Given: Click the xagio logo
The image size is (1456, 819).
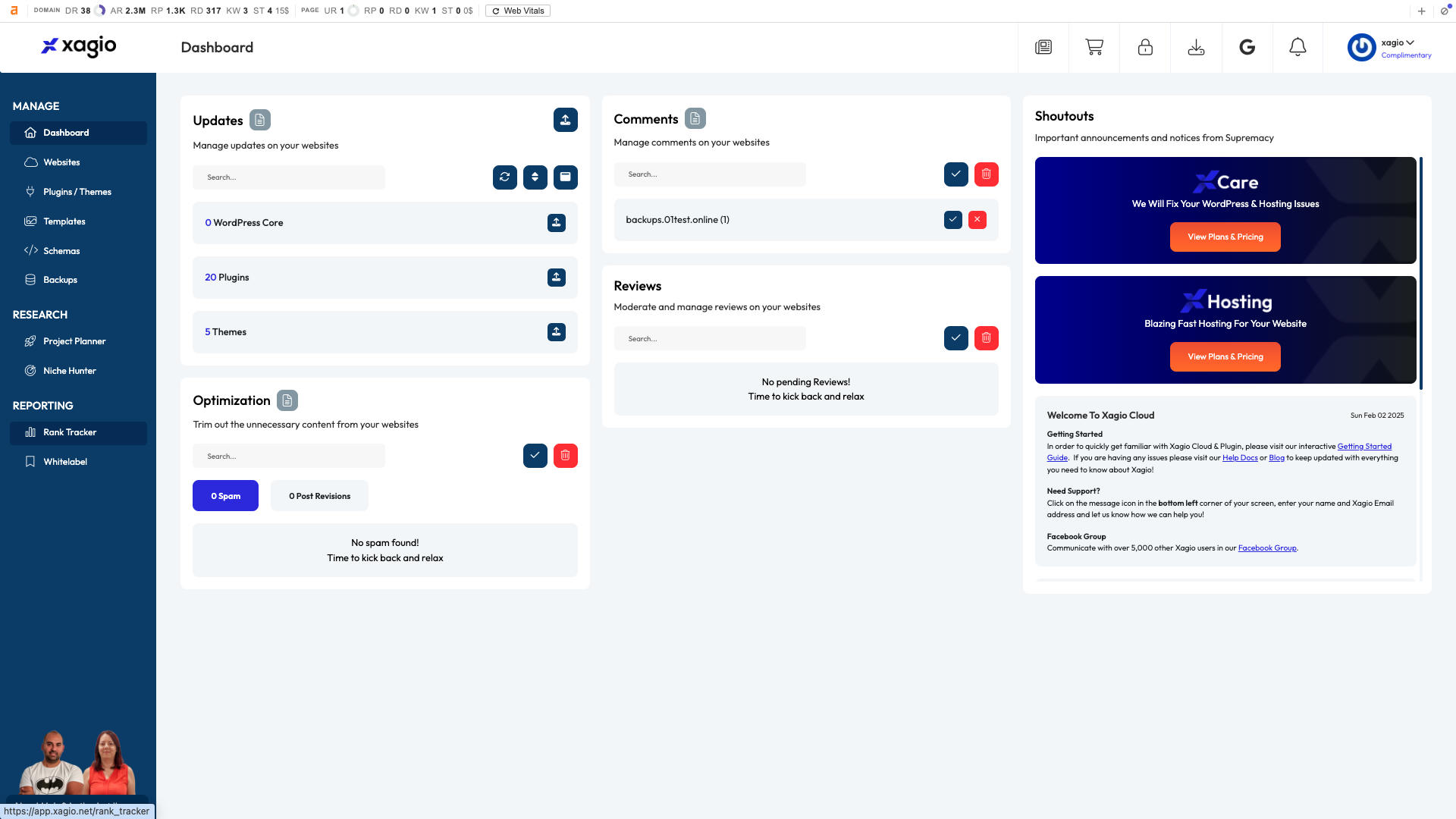Looking at the screenshot, I should point(79,46).
